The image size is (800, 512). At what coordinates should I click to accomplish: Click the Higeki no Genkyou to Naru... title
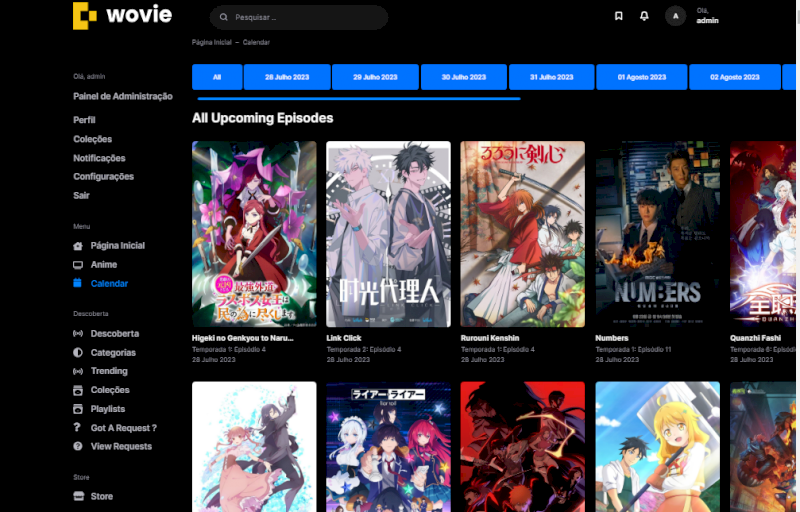tap(243, 338)
